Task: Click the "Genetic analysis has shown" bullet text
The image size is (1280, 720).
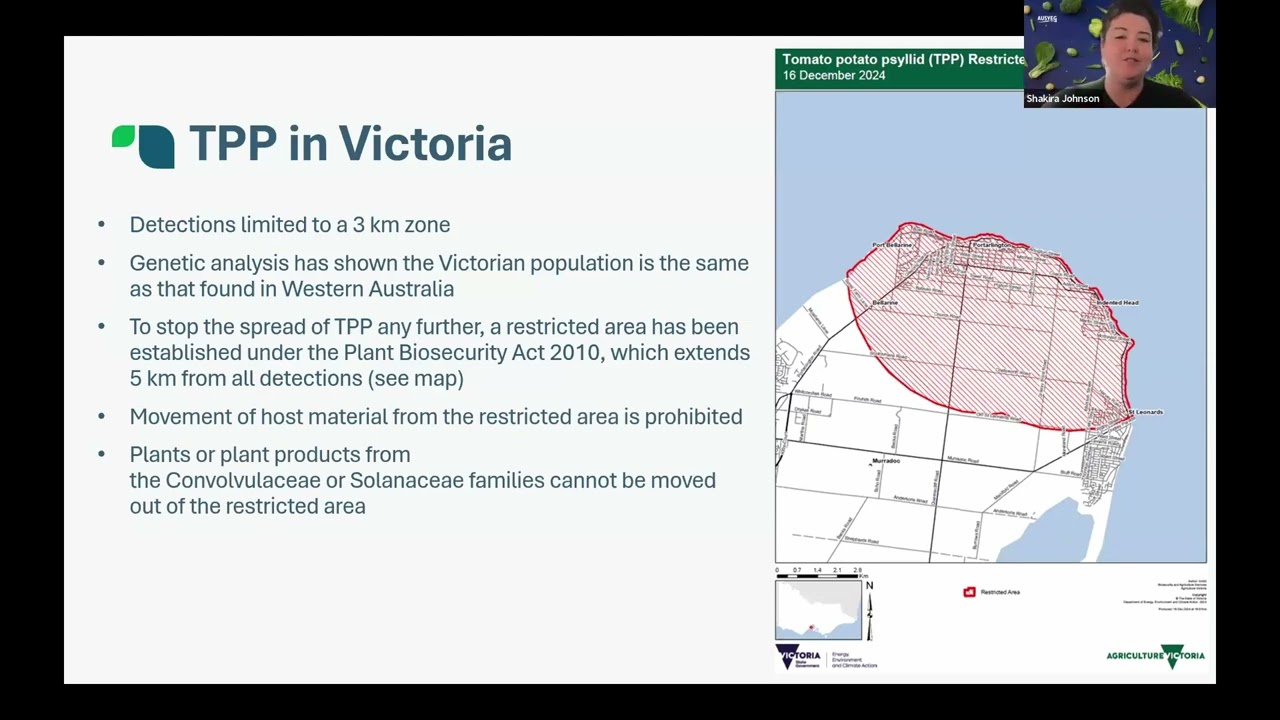Action: point(439,276)
